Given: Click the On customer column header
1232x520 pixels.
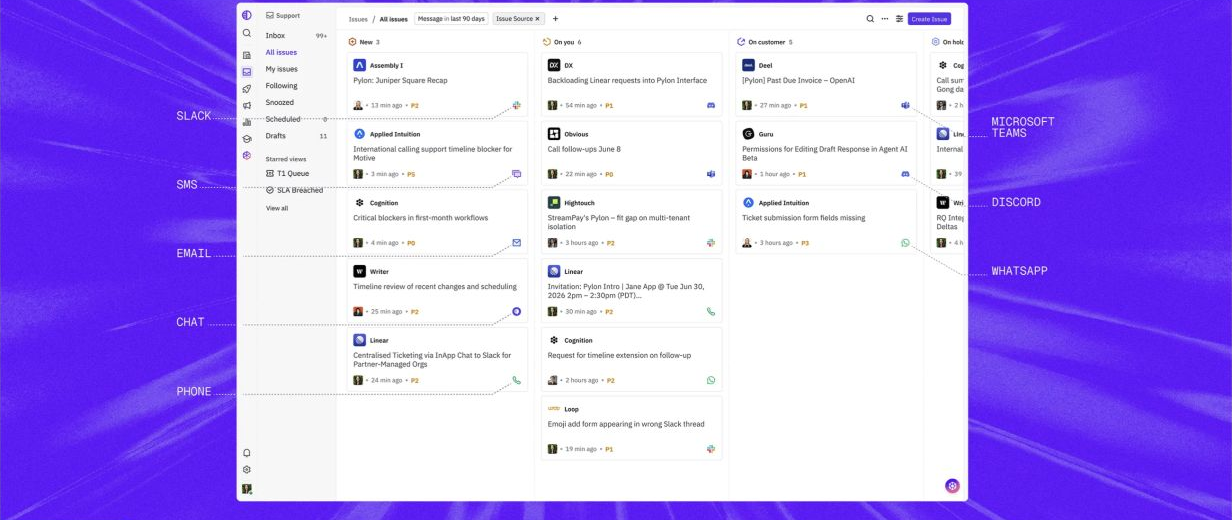Looking at the screenshot, I should tap(765, 42).
